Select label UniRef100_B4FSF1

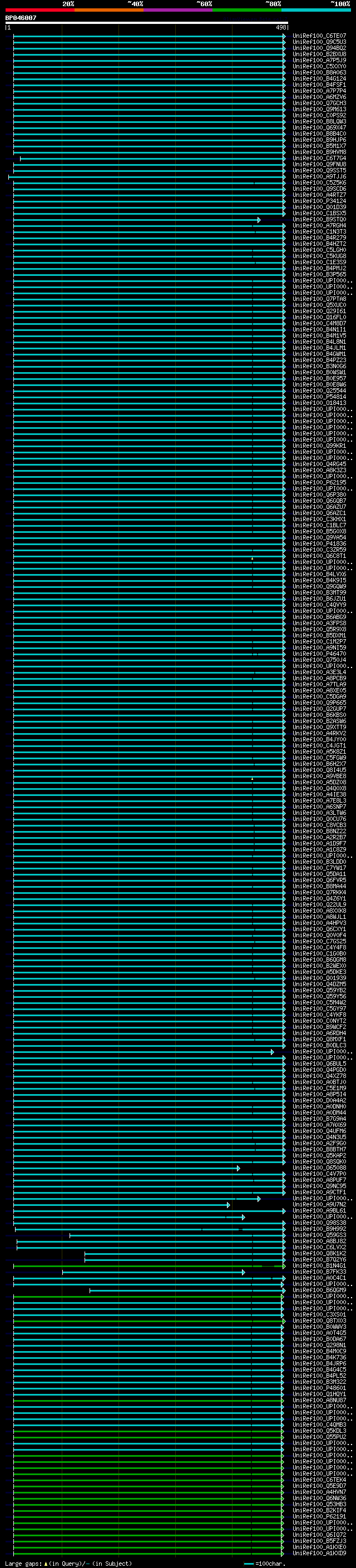coord(319,85)
